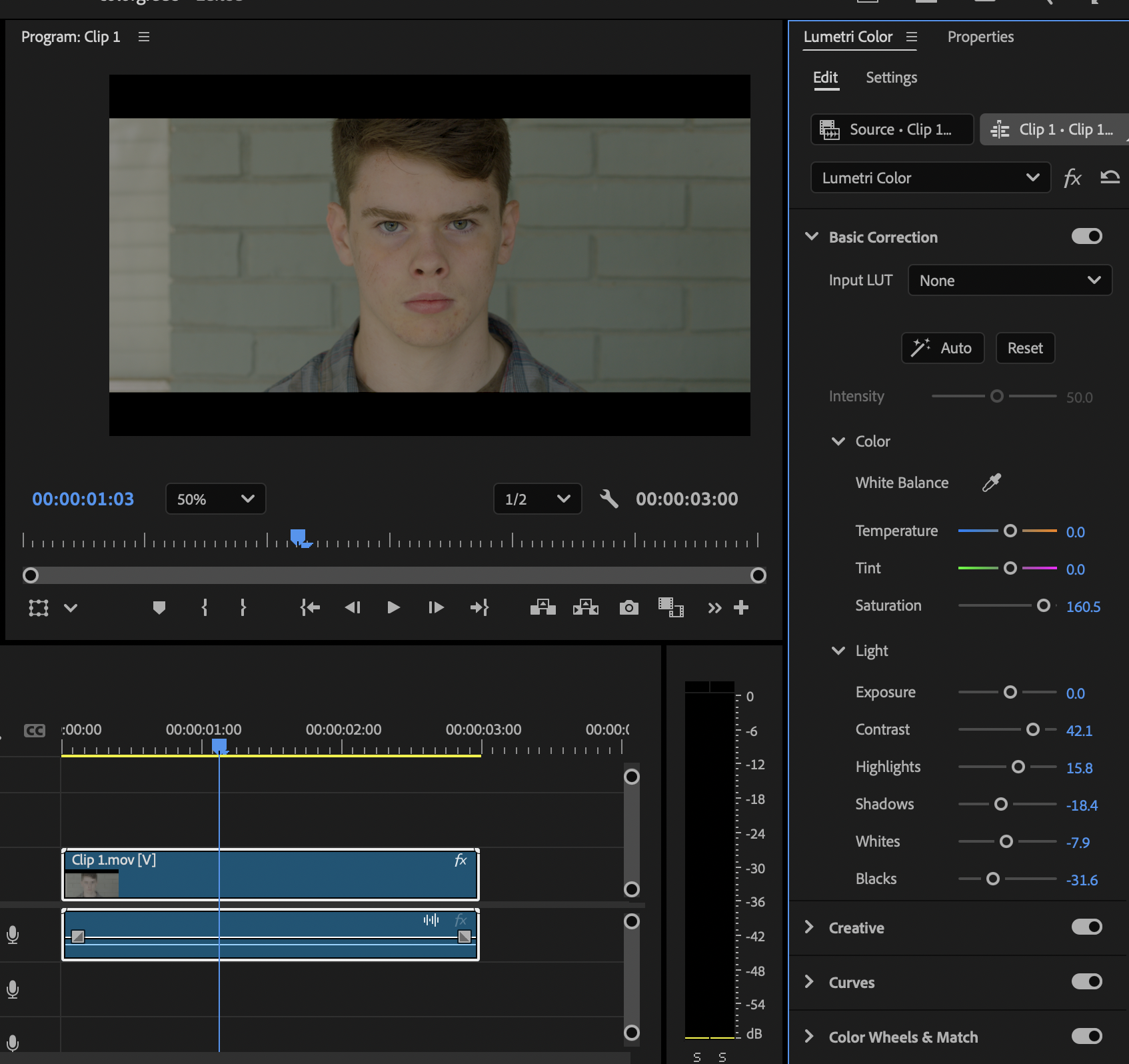Click the Contrast value 42.1

coord(1079,731)
